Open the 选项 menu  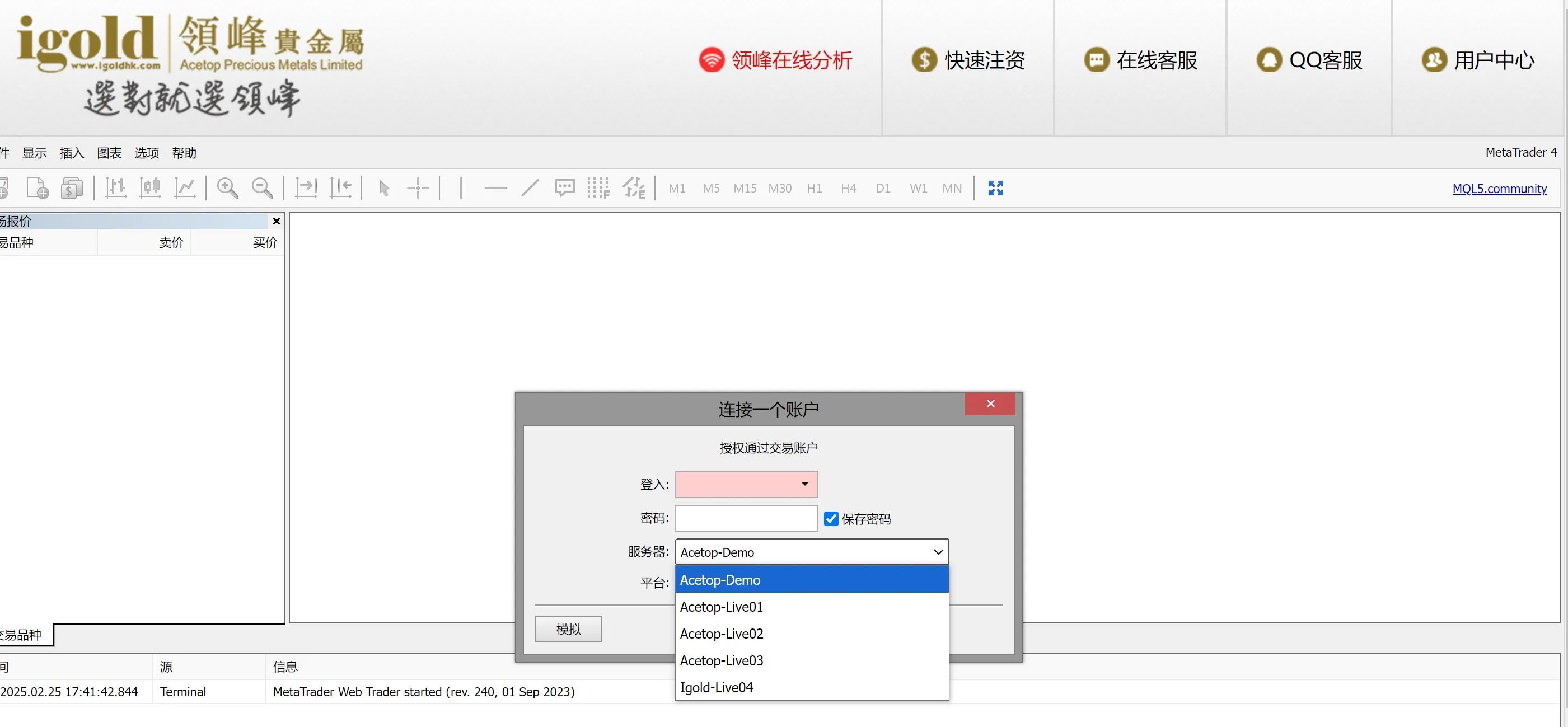(x=147, y=153)
